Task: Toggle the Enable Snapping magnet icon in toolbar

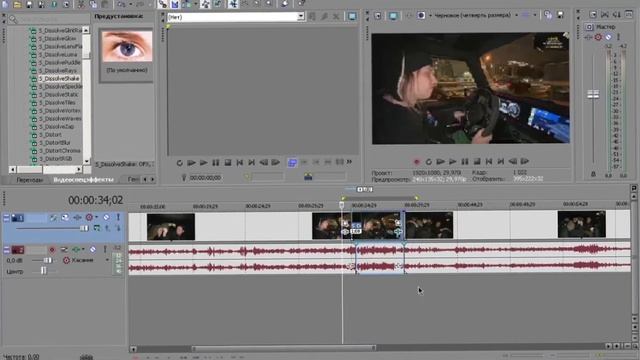Action: pyautogui.click(x=163, y=4)
